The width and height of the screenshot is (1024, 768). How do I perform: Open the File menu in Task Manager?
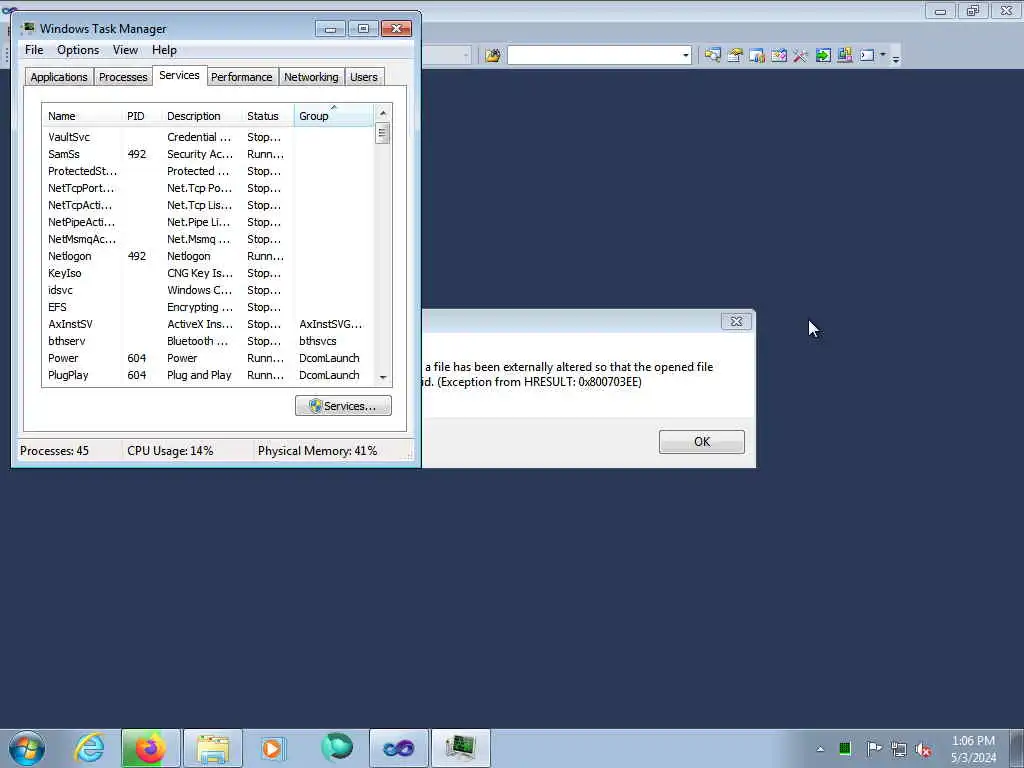click(34, 50)
